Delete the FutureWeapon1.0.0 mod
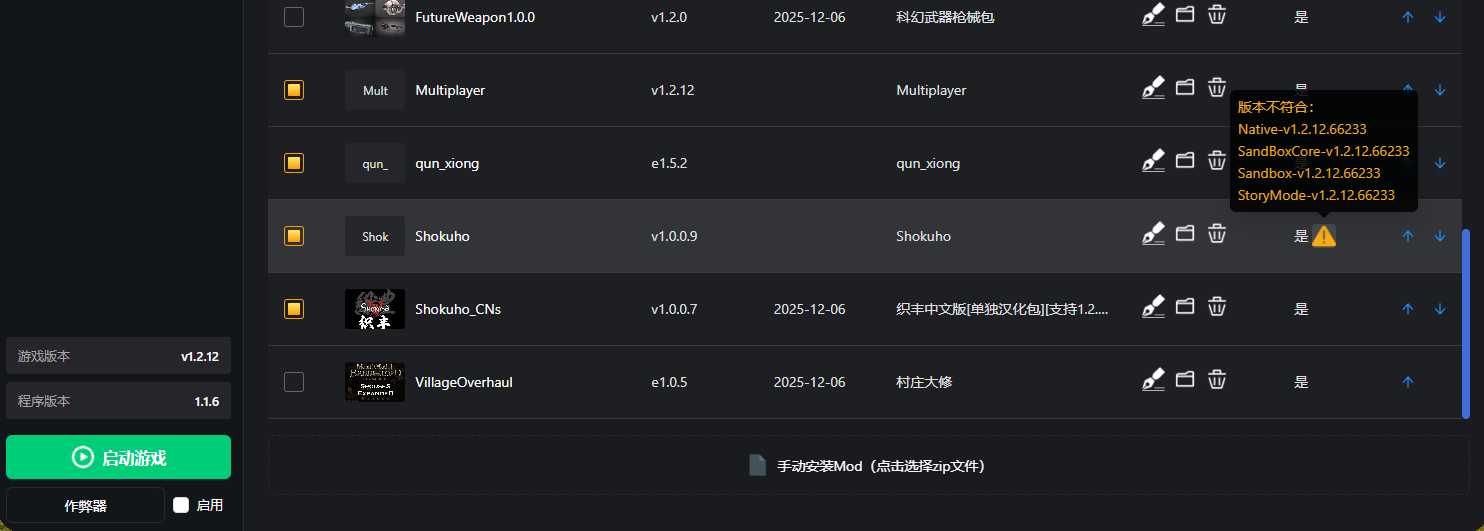 (1217, 15)
